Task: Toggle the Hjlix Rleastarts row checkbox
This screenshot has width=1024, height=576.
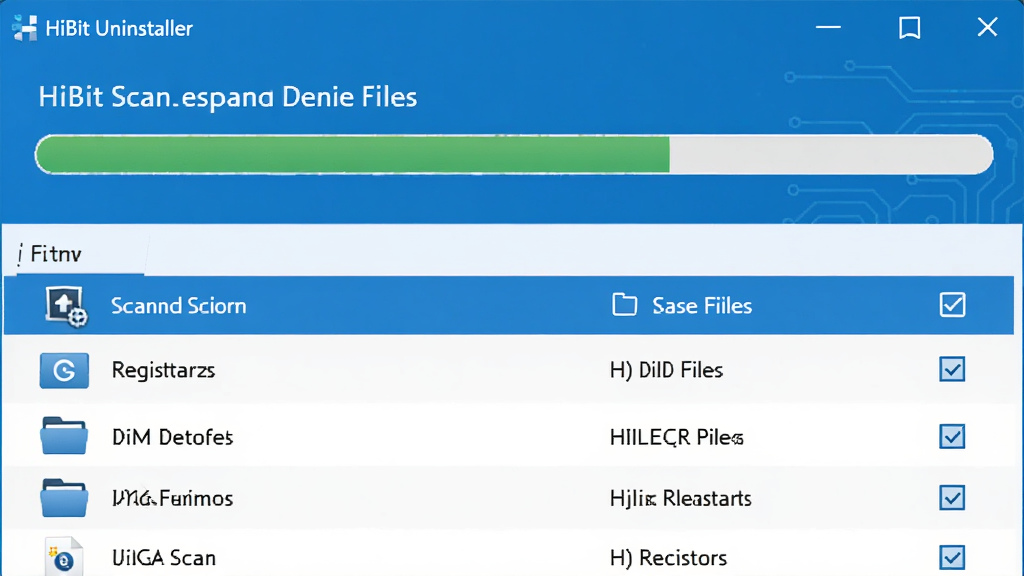Action: 952,498
